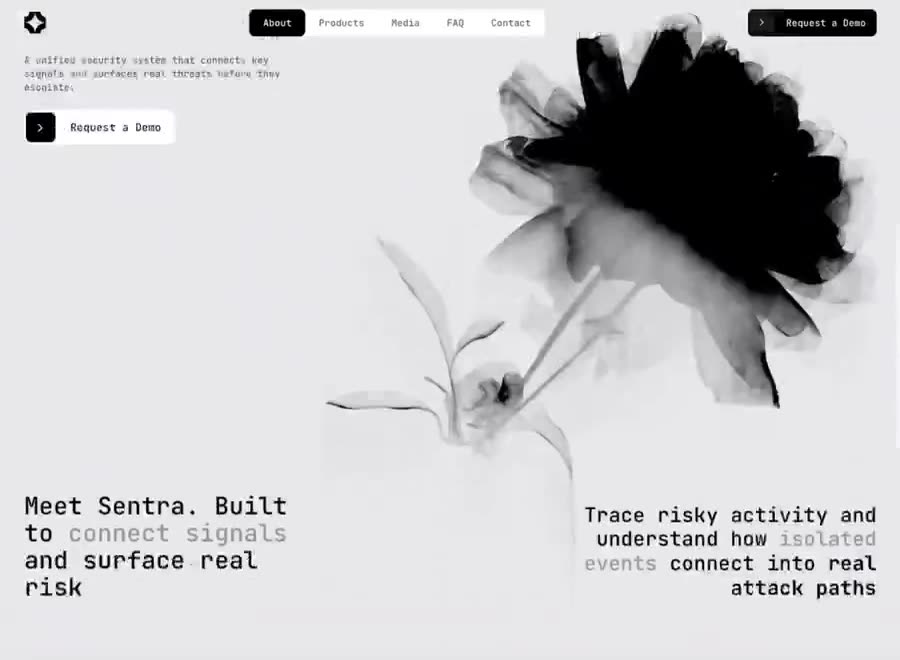Open the About nav tab
900x660 pixels.
tap(277, 23)
